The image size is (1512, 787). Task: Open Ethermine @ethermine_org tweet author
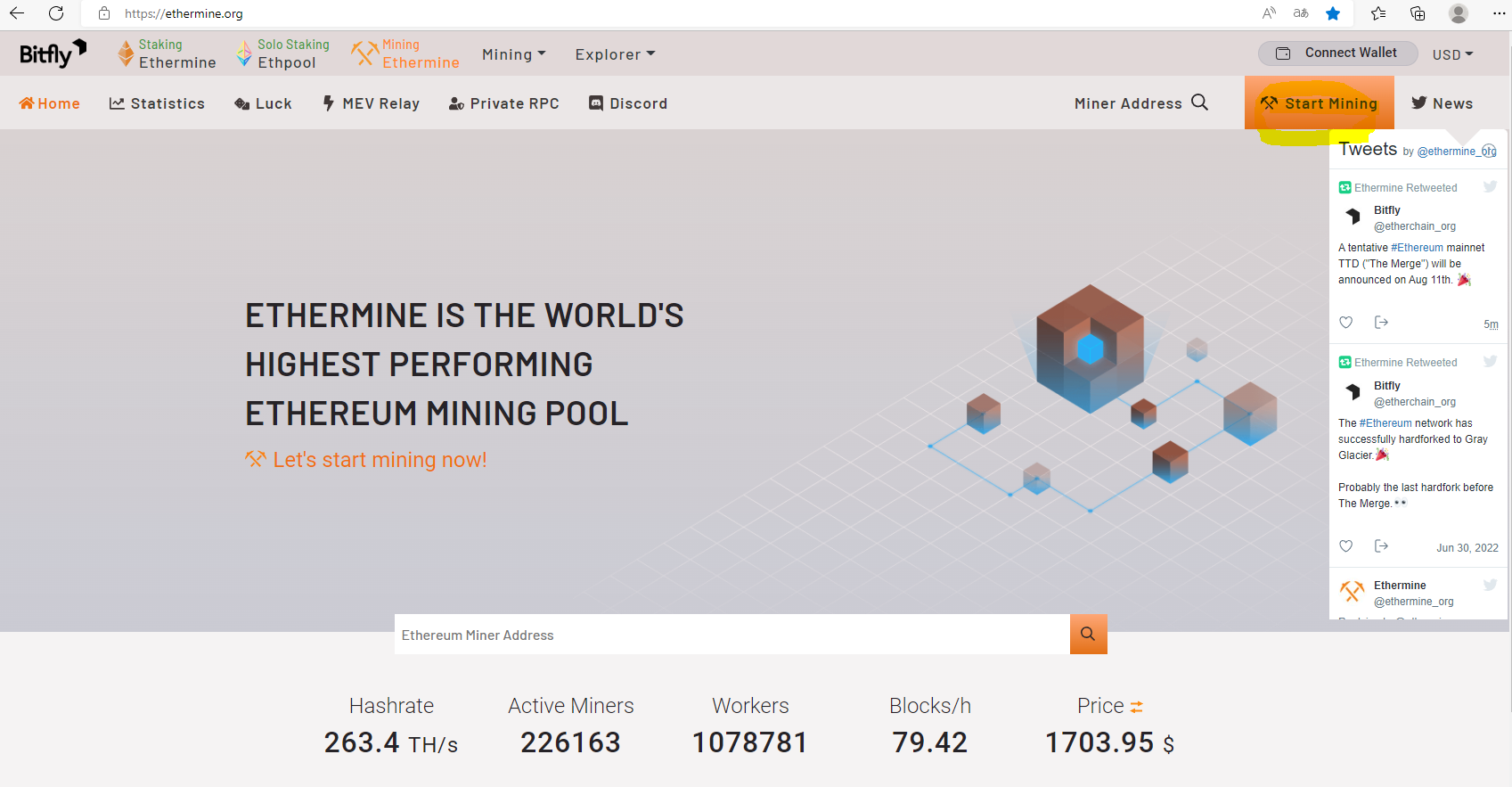pyautogui.click(x=1413, y=594)
